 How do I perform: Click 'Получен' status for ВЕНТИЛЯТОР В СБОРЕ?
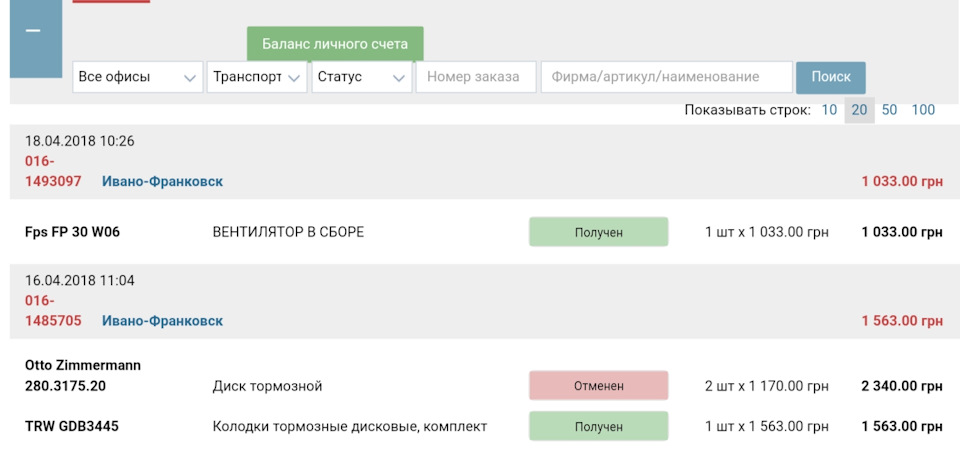pos(598,232)
